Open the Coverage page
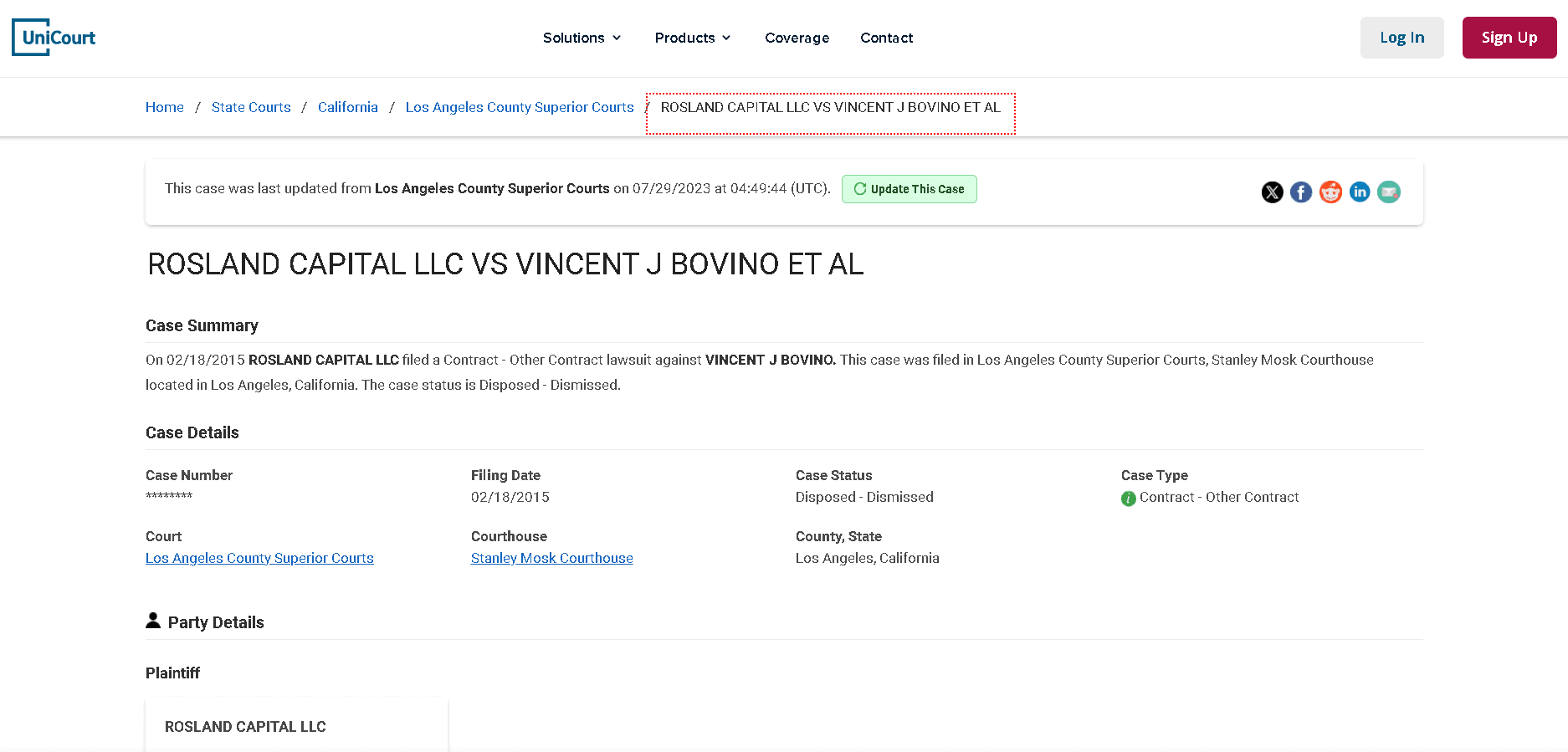The height and width of the screenshot is (752, 1568). tap(797, 38)
